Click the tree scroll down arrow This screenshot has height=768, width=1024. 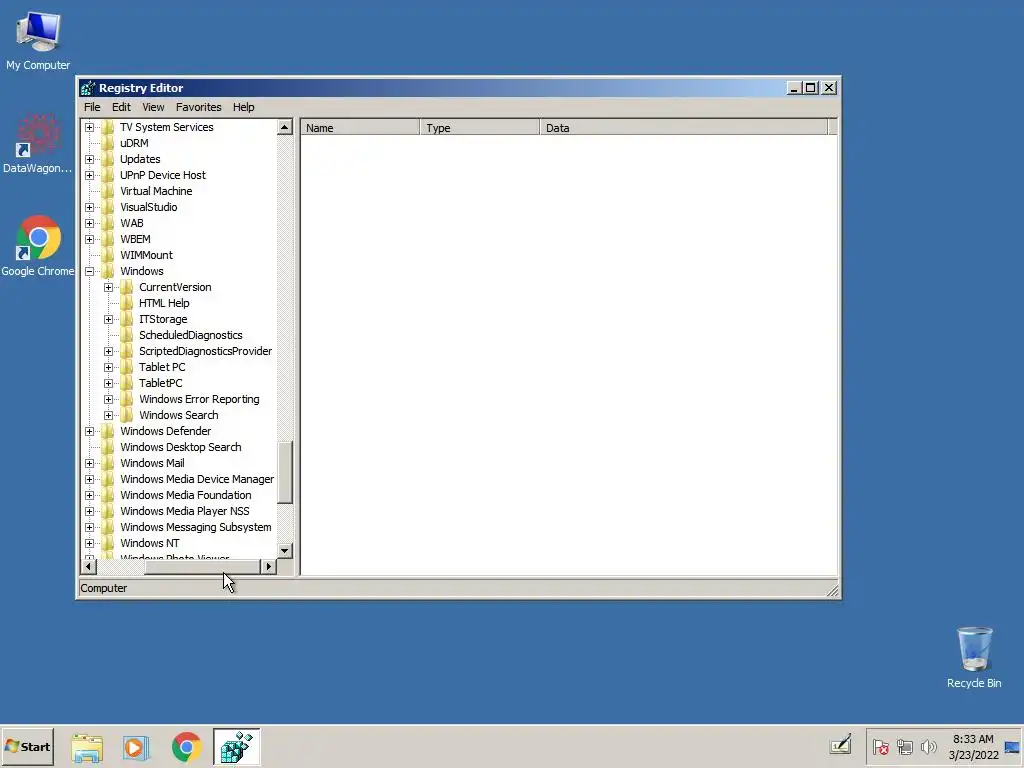click(285, 551)
